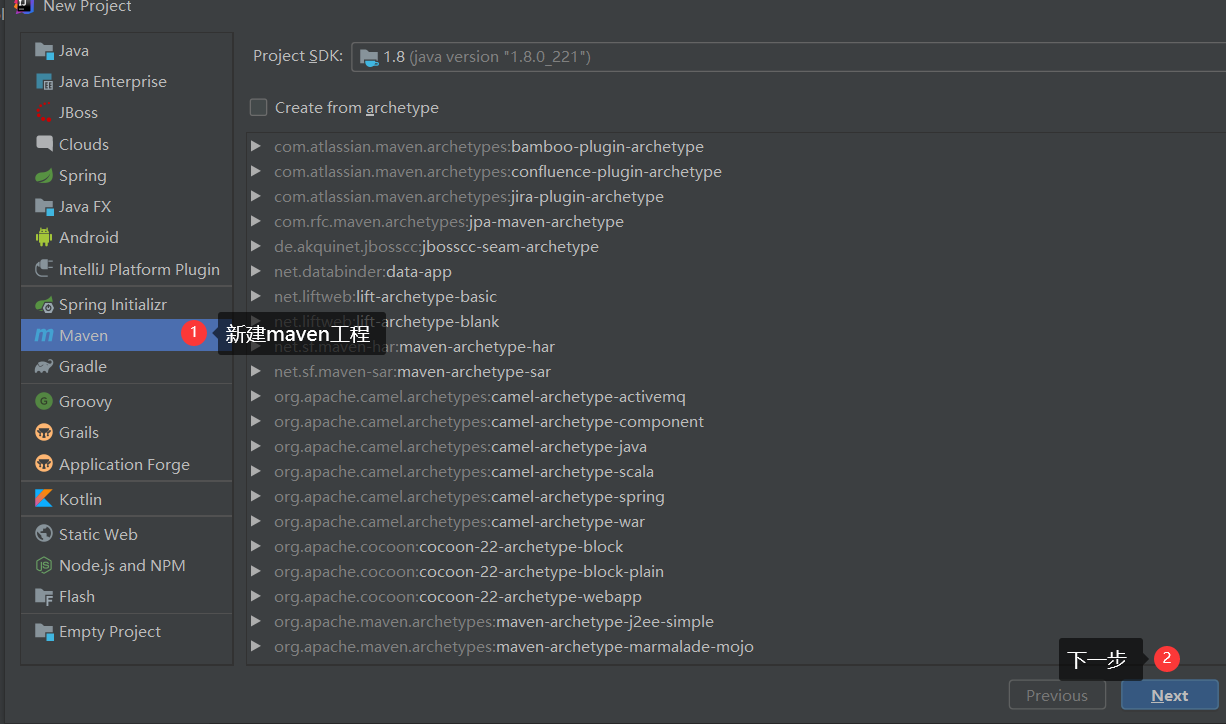Select Empty Project label
This screenshot has height=724, width=1226.
click(x=110, y=631)
